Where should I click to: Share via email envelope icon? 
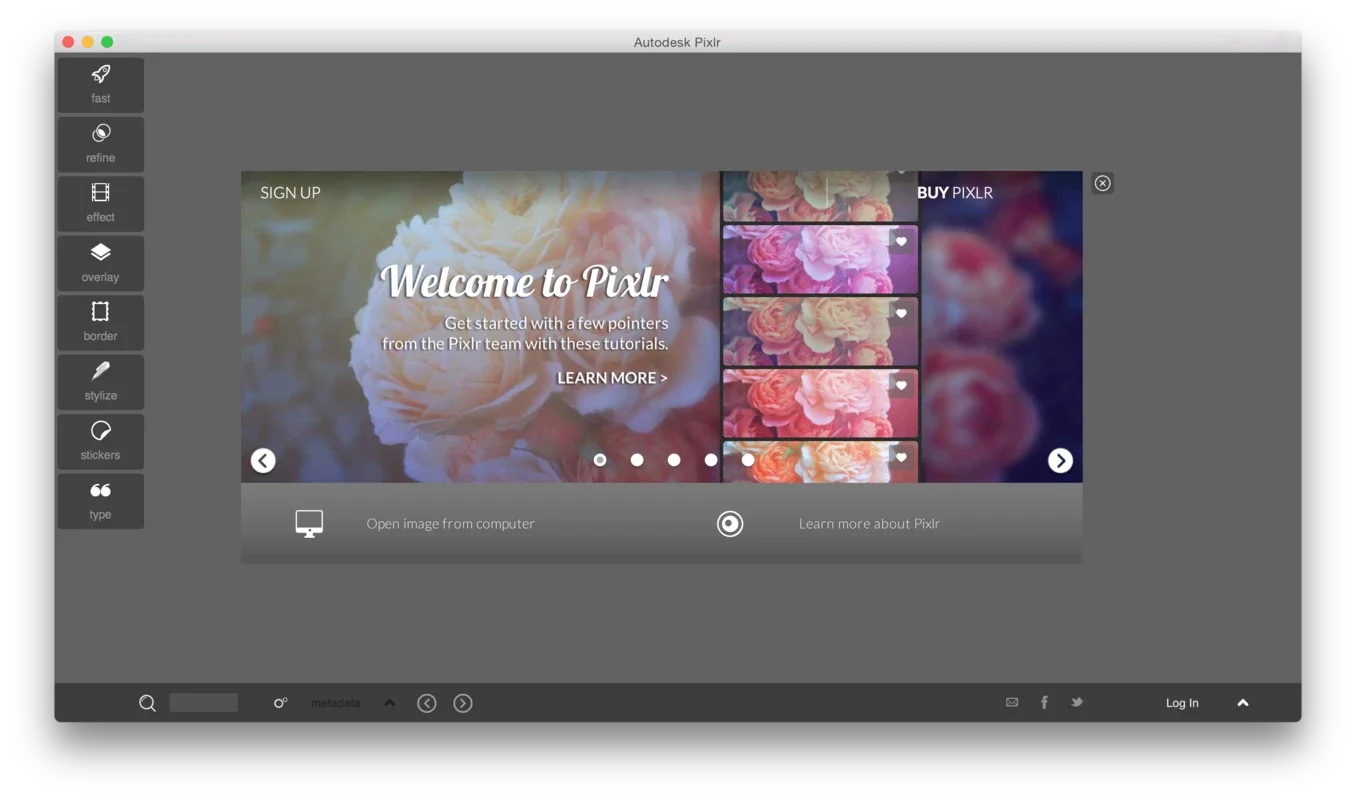(1012, 702)
